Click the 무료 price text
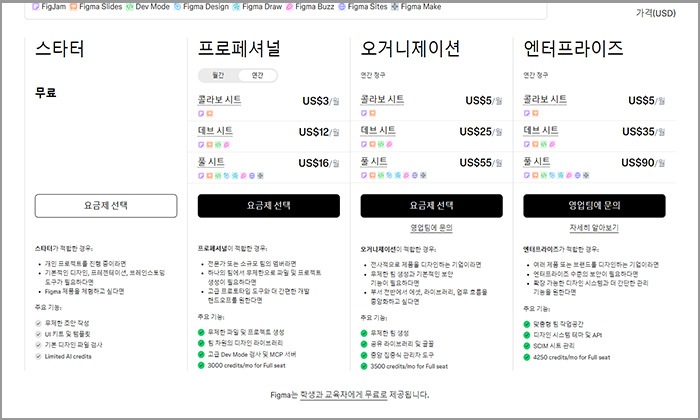 pyautogui.click(x=46, y=93)
